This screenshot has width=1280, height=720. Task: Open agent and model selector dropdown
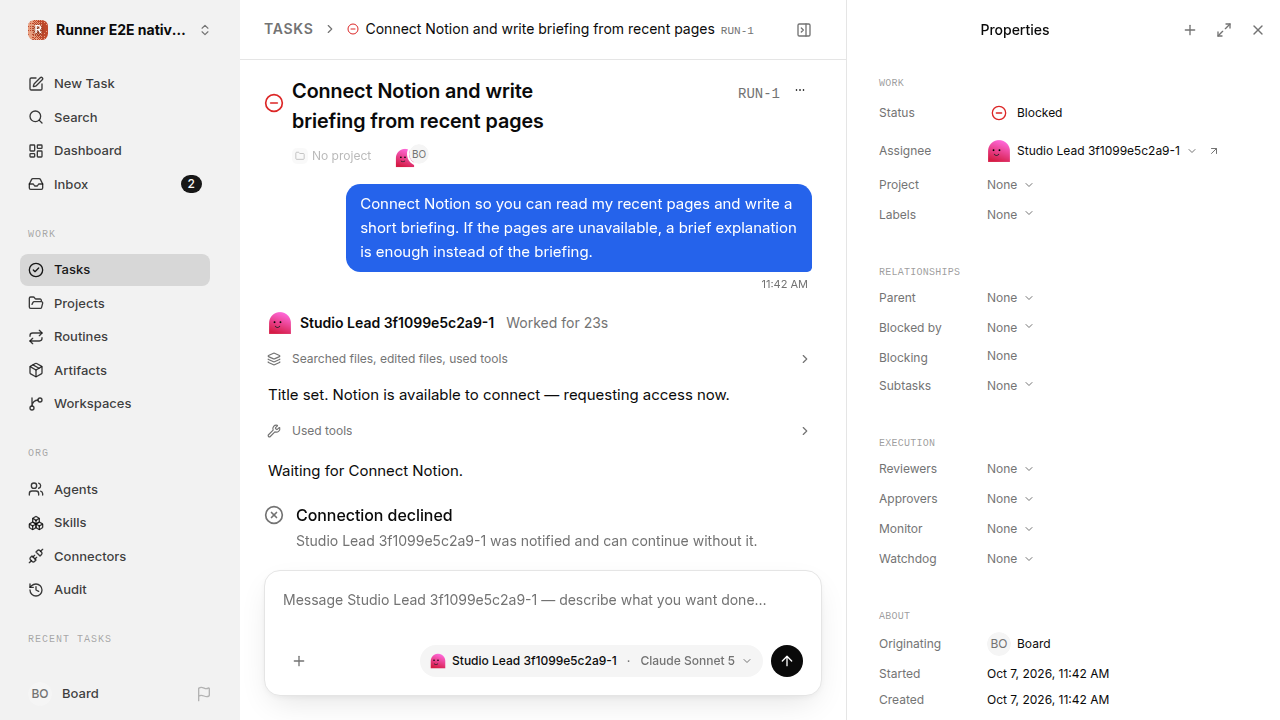click(x=591, y=661)
